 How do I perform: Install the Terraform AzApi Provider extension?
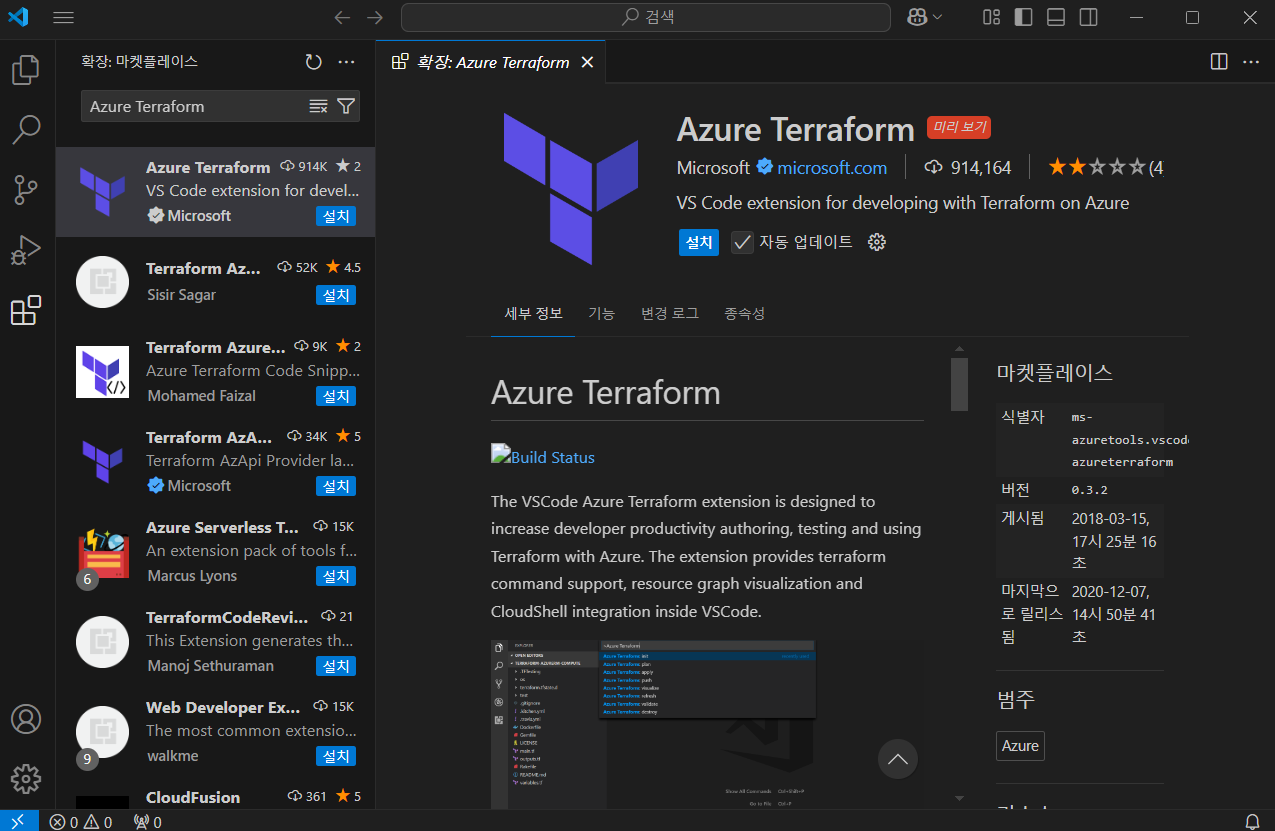click(336, 486)
